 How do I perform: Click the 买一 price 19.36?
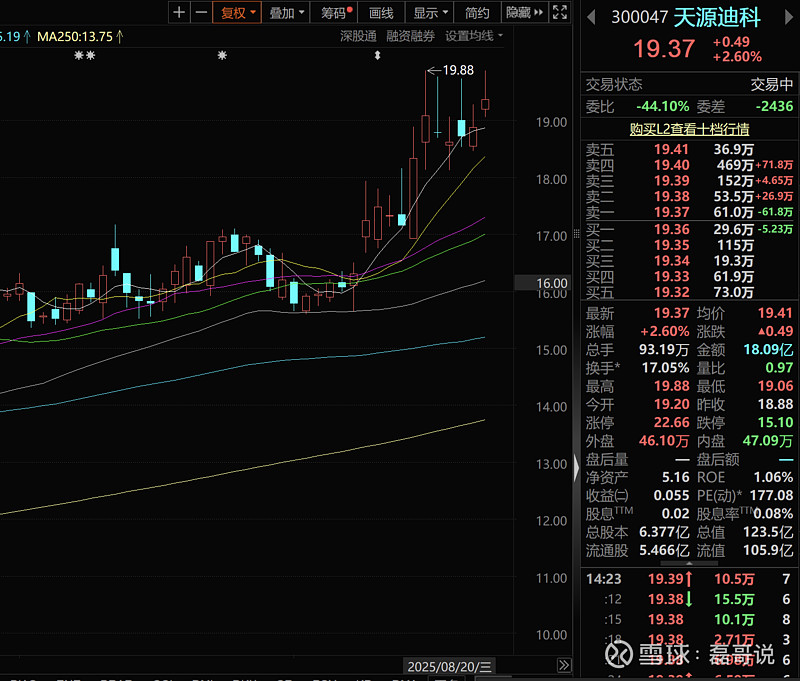671,230
